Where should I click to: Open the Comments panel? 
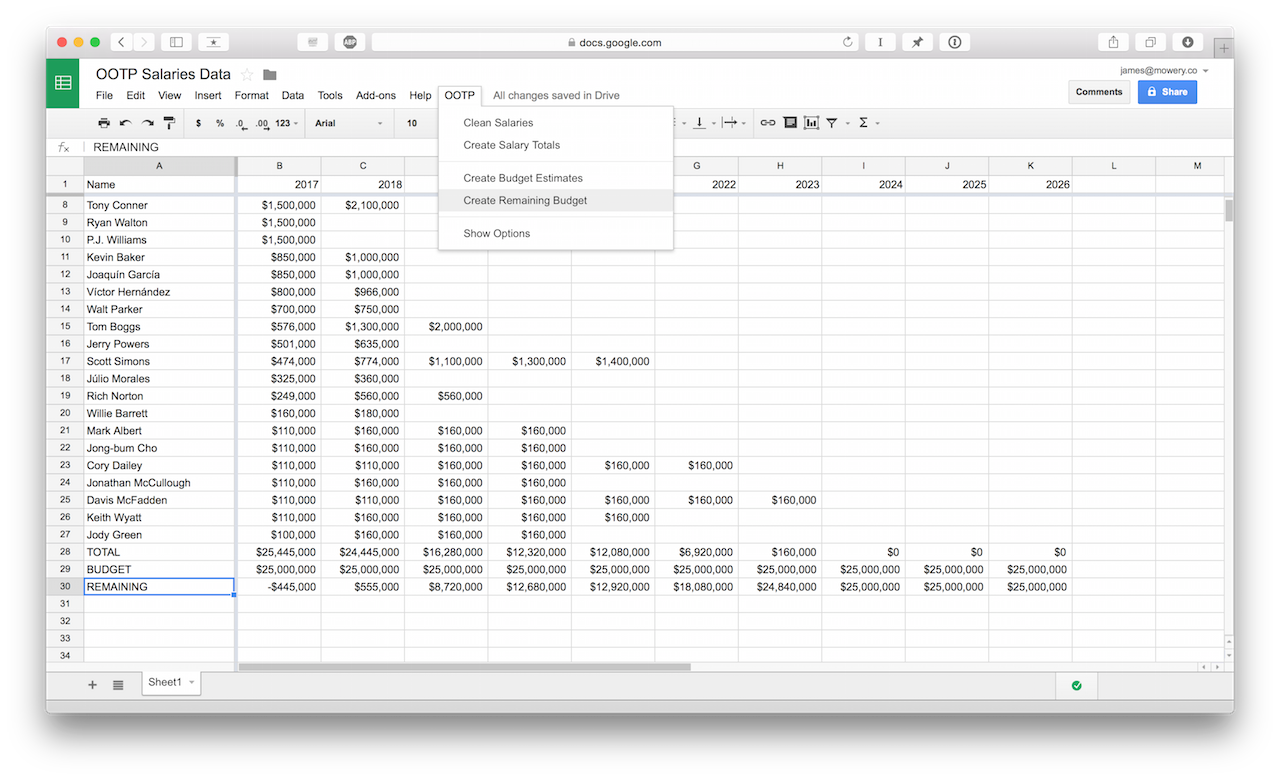pyautogui.click(x=1099, y=91)
